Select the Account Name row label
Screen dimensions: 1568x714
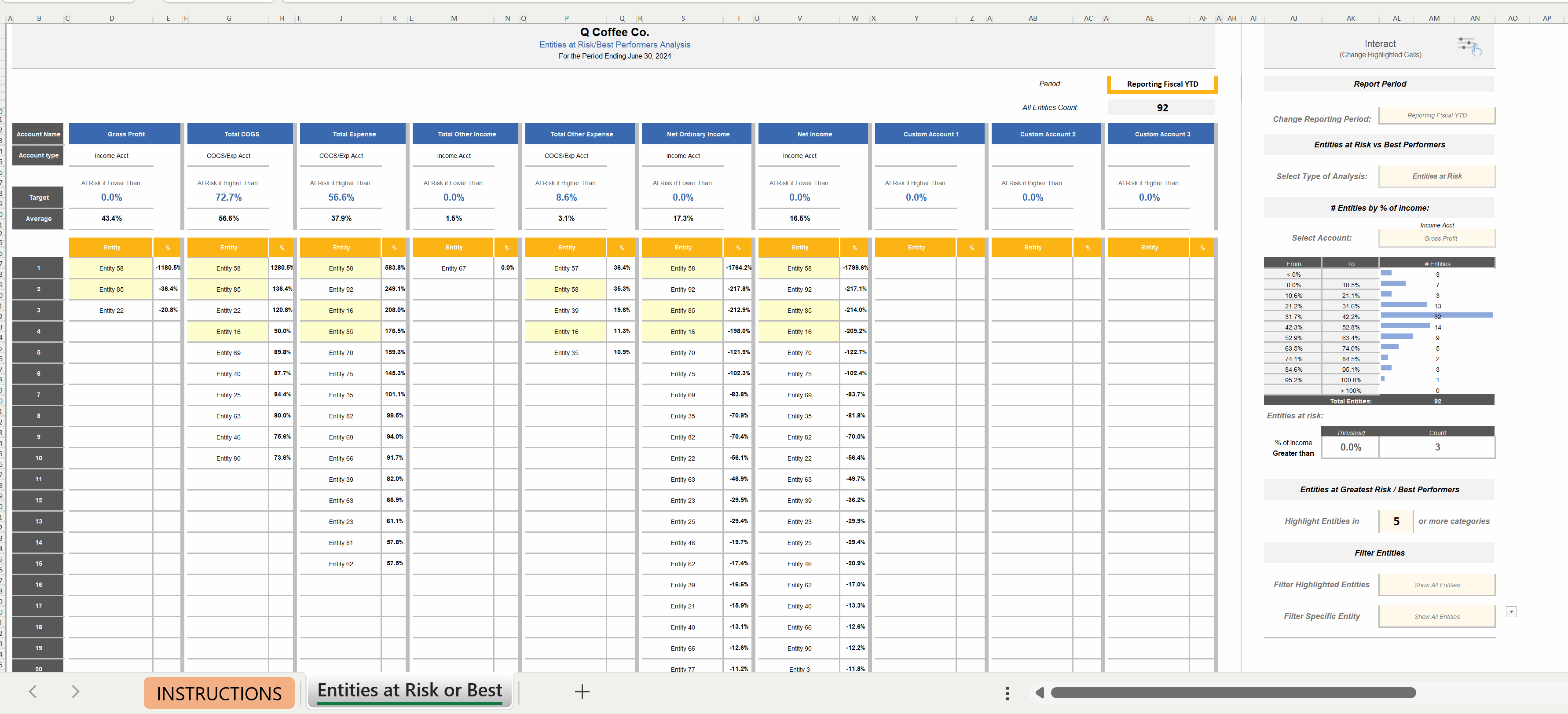(x=38, y=135)
